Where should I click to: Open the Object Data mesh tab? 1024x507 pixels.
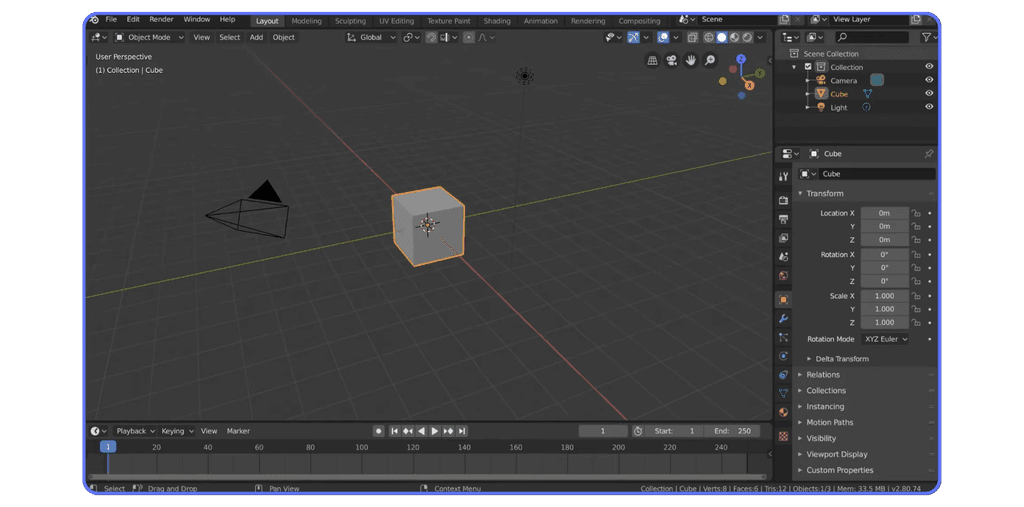click(x=784, y=393)
